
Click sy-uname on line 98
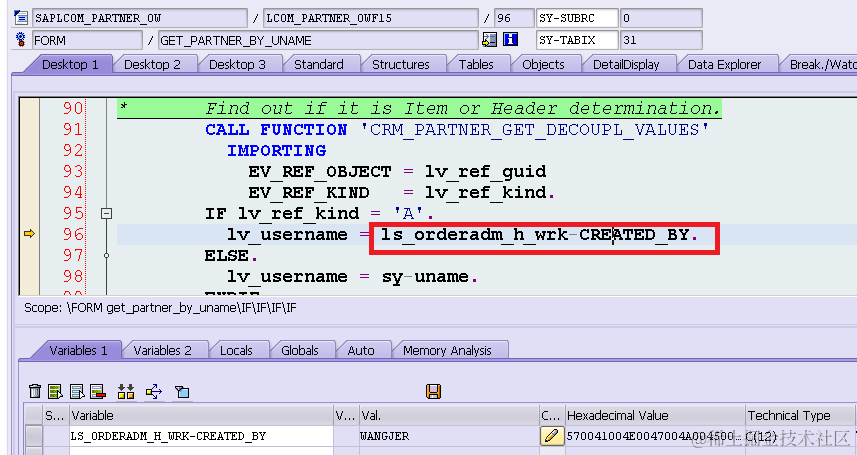[425, 277]
